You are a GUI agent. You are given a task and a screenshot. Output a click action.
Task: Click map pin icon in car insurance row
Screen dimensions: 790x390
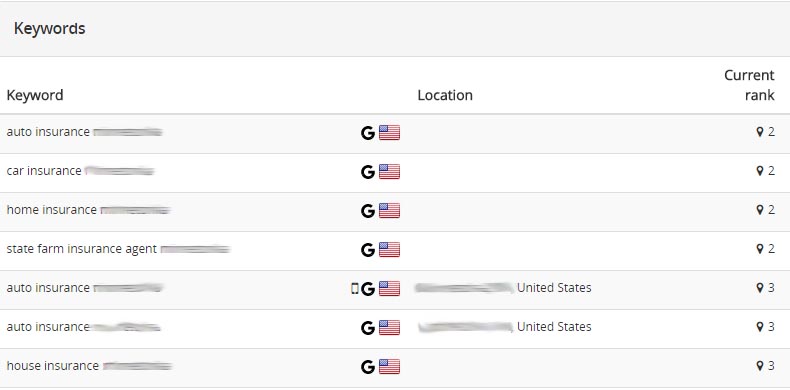(760, 171)
